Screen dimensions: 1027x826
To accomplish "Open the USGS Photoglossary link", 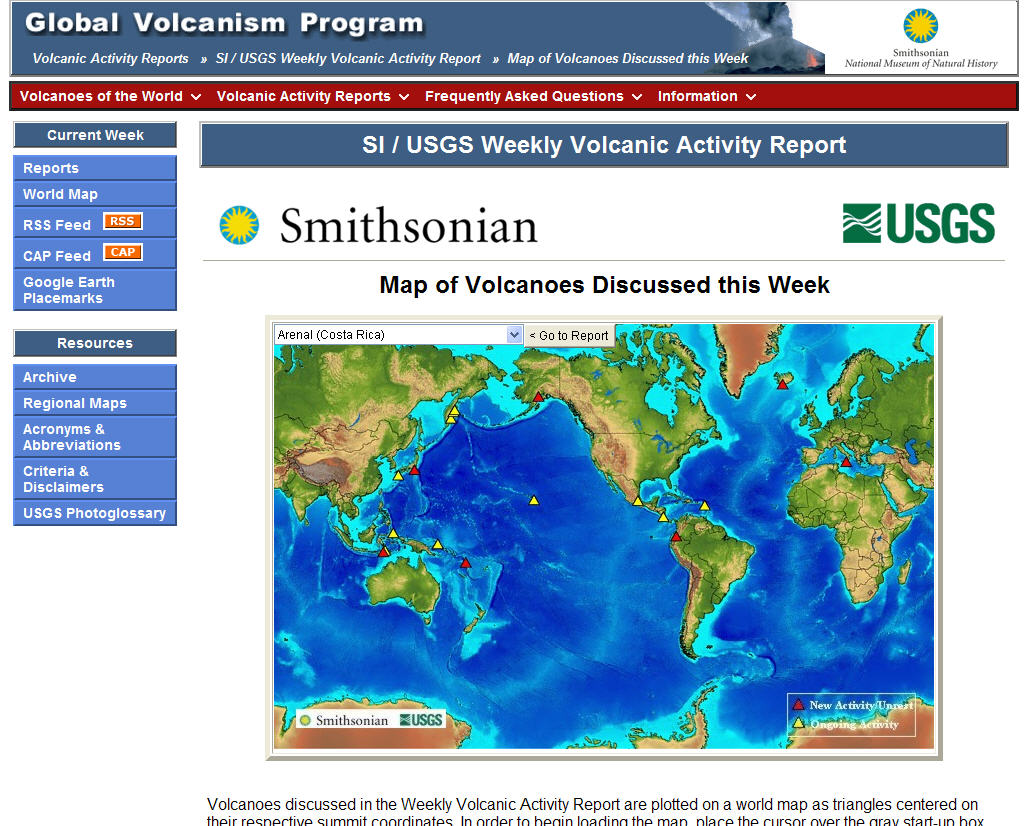I will click(95, 513).
